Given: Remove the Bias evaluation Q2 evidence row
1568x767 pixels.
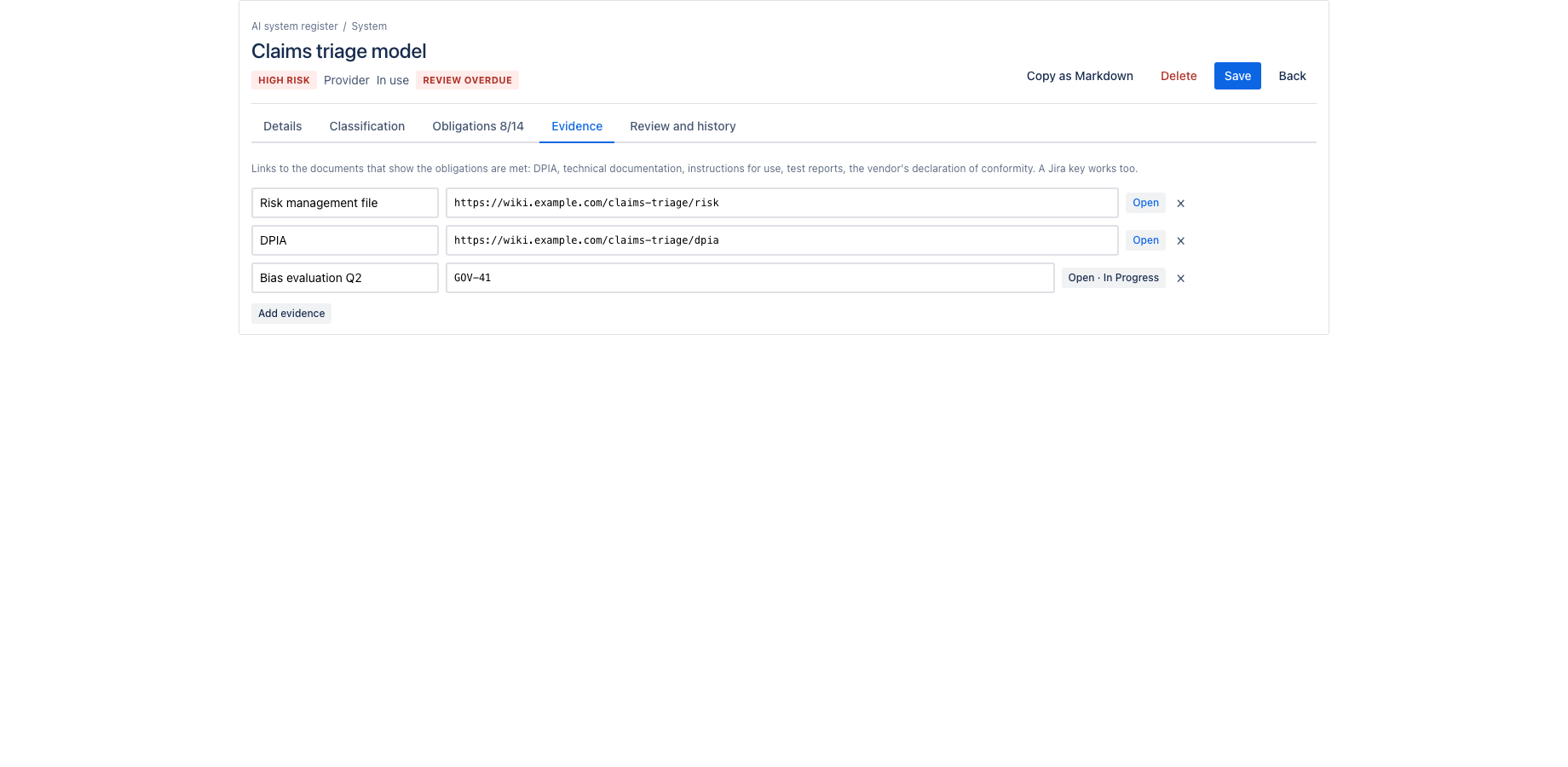Looking at the screenshot, I should [1180, 278].
